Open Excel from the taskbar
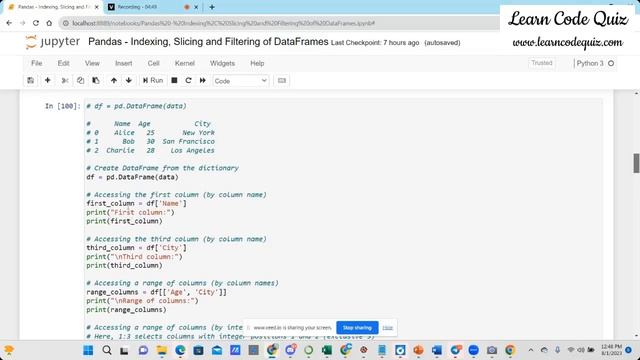The height and width of the screenshot is (360, 640). click(327, 350)
